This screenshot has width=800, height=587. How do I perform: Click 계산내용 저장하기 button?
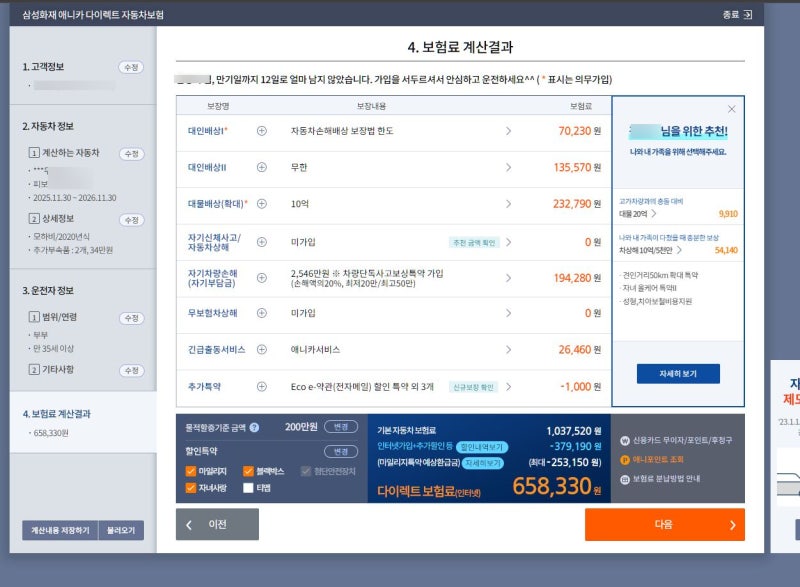click(60, 530)
